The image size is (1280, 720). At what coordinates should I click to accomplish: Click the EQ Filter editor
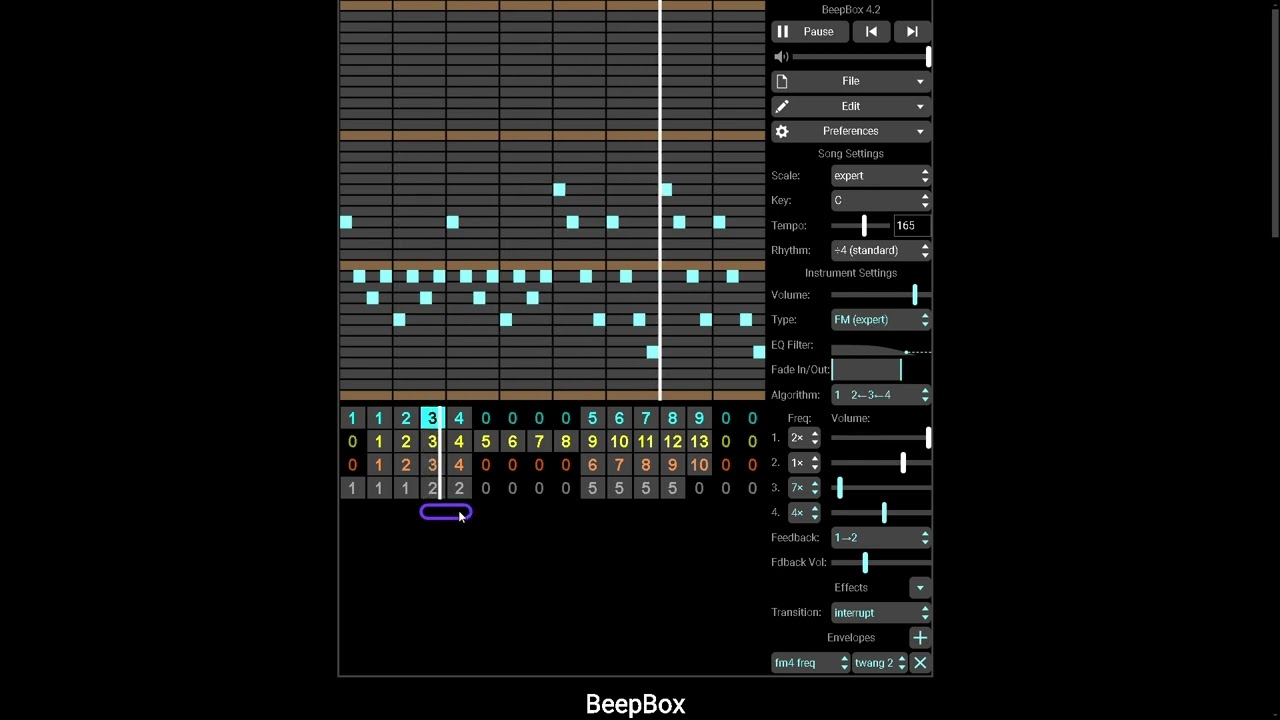coord(881,345)
